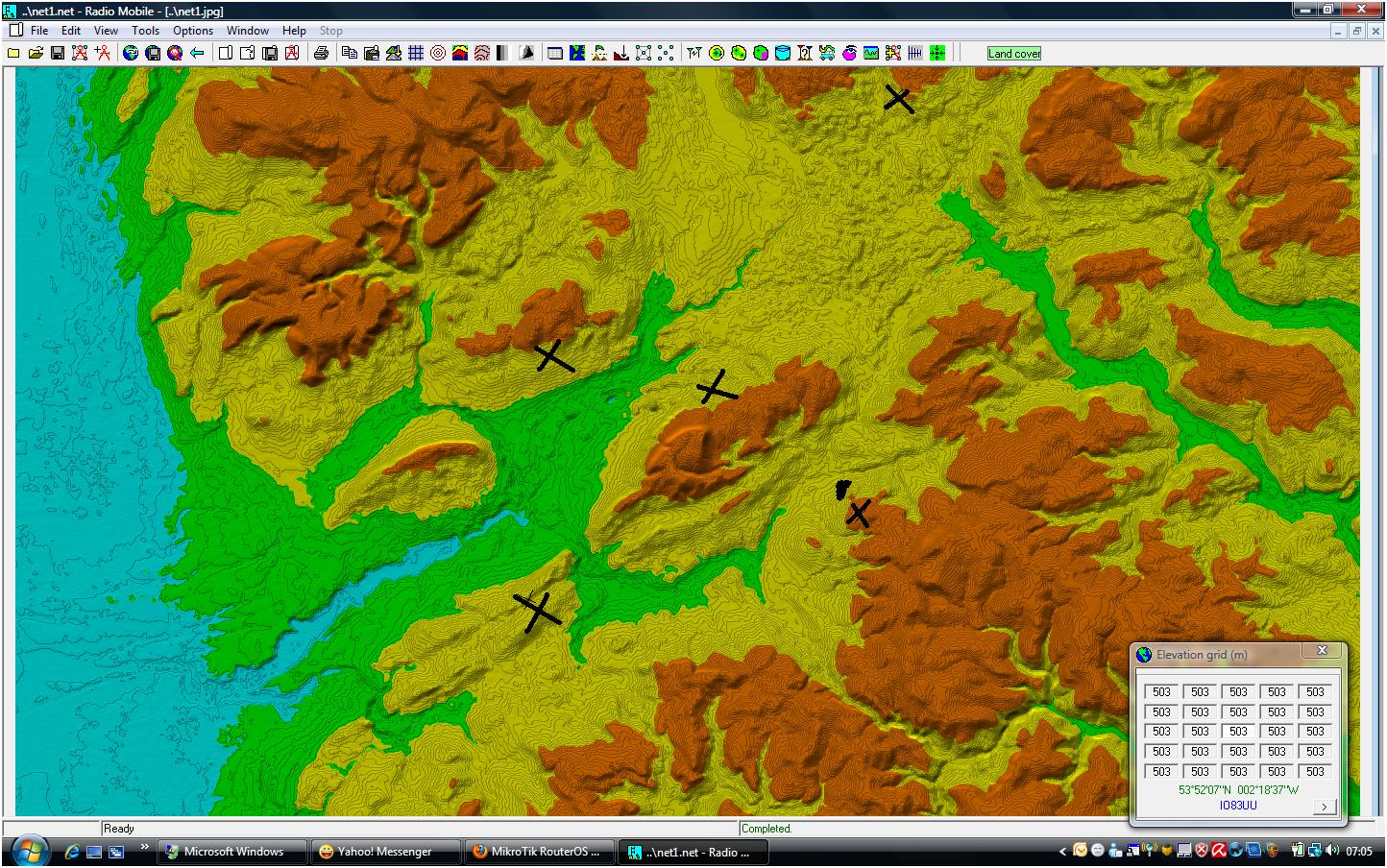The image size is (1387, 868).
Task: Open the Options menu
Action: tap(193, 31)
